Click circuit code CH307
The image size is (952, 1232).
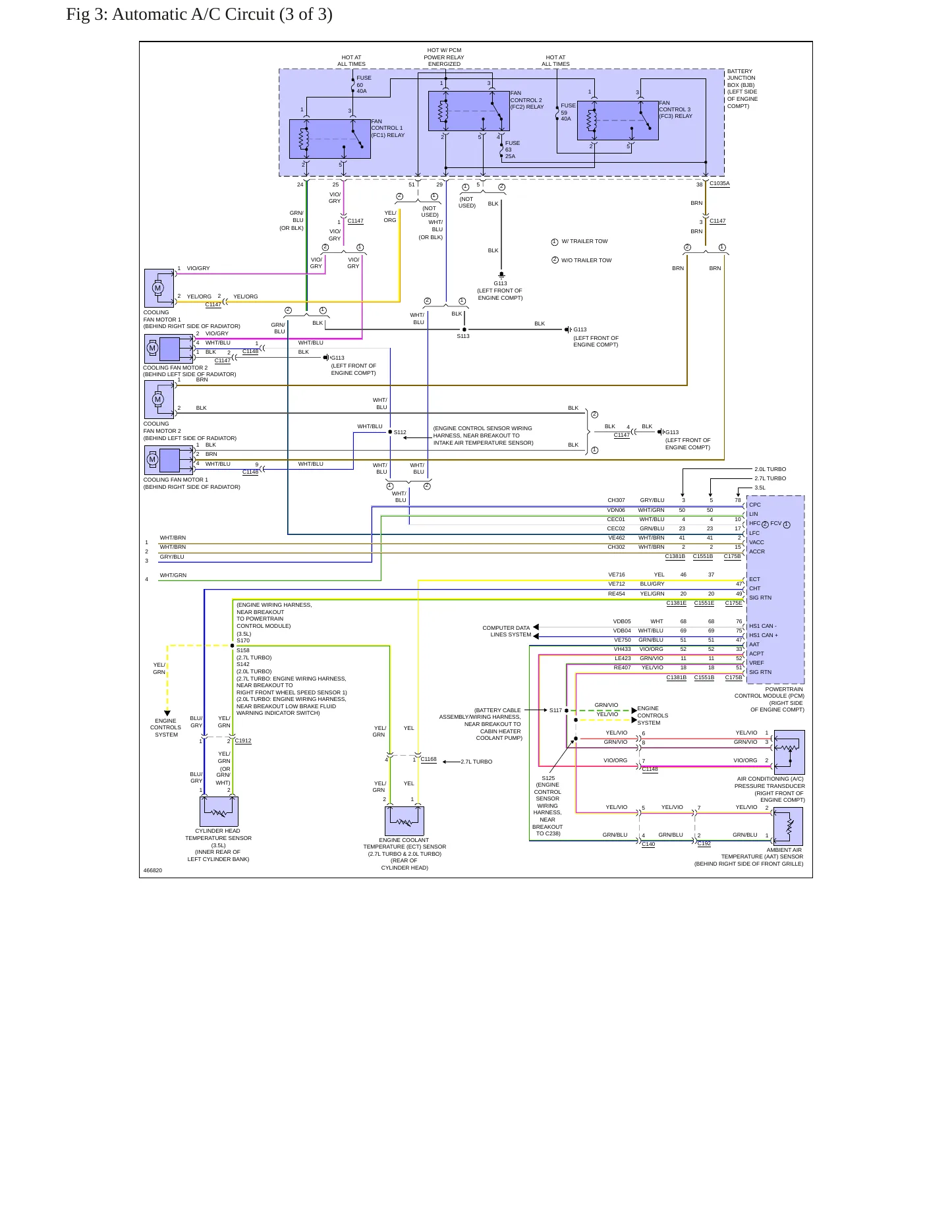616,500
